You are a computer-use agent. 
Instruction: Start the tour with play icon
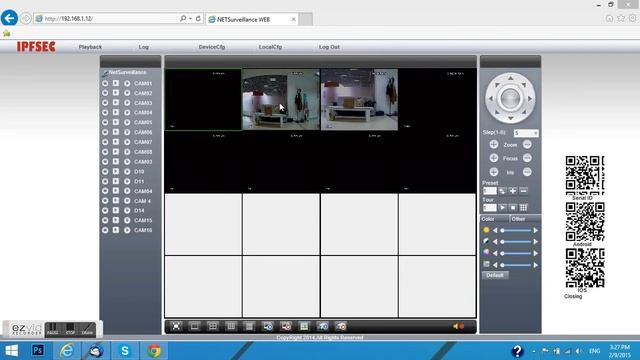[x=502, y=208]
